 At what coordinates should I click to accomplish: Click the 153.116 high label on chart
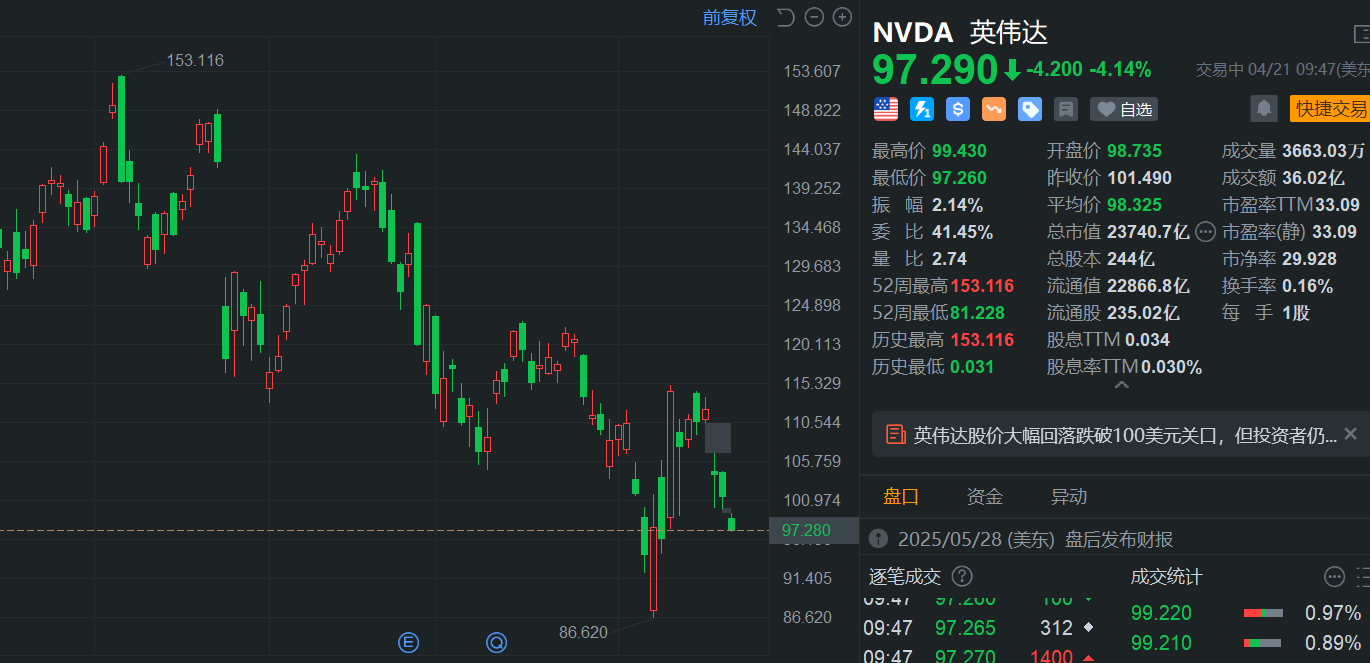[195, 60]
